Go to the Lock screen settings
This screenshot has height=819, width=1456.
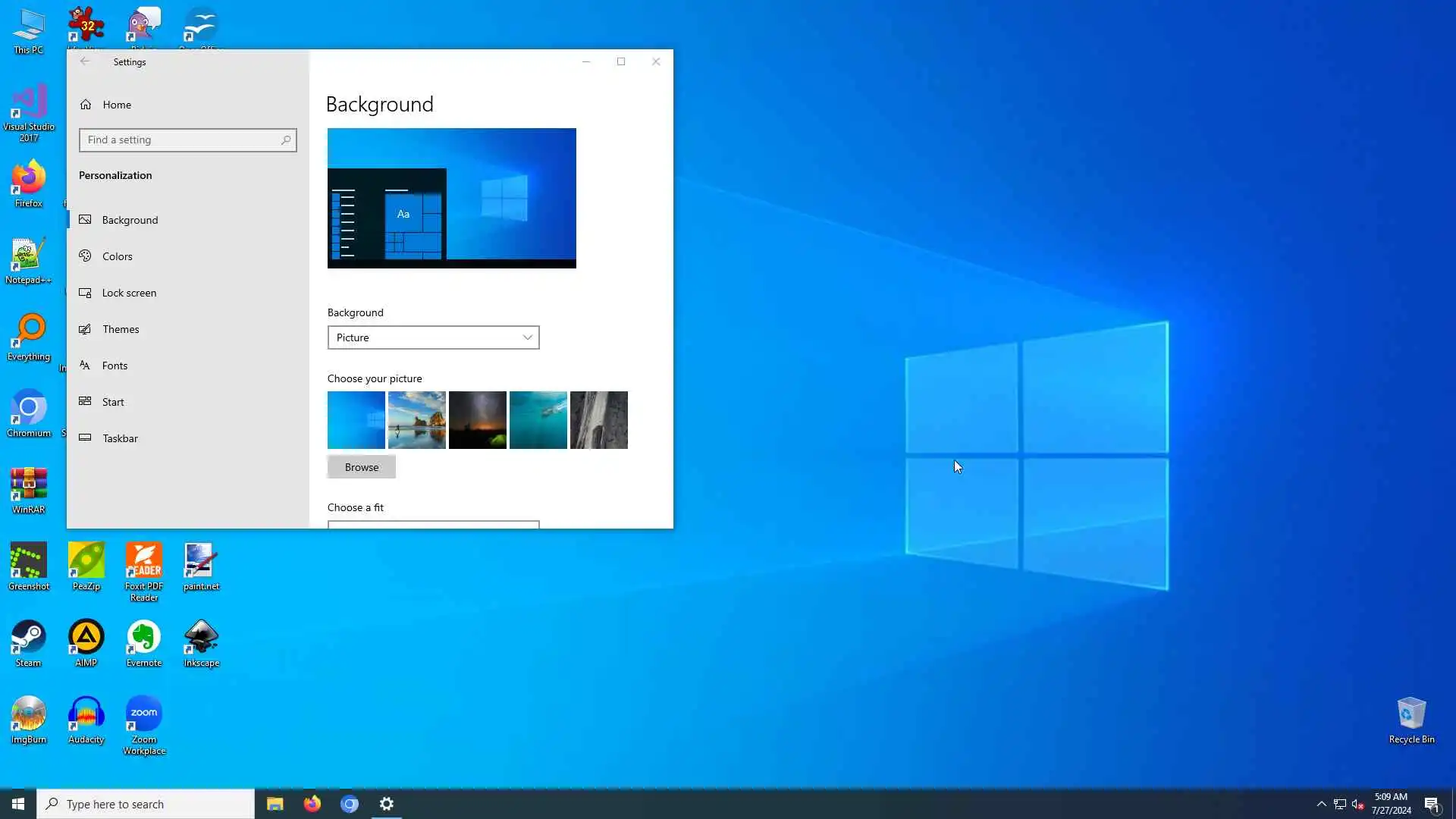(x=129, y=293)
